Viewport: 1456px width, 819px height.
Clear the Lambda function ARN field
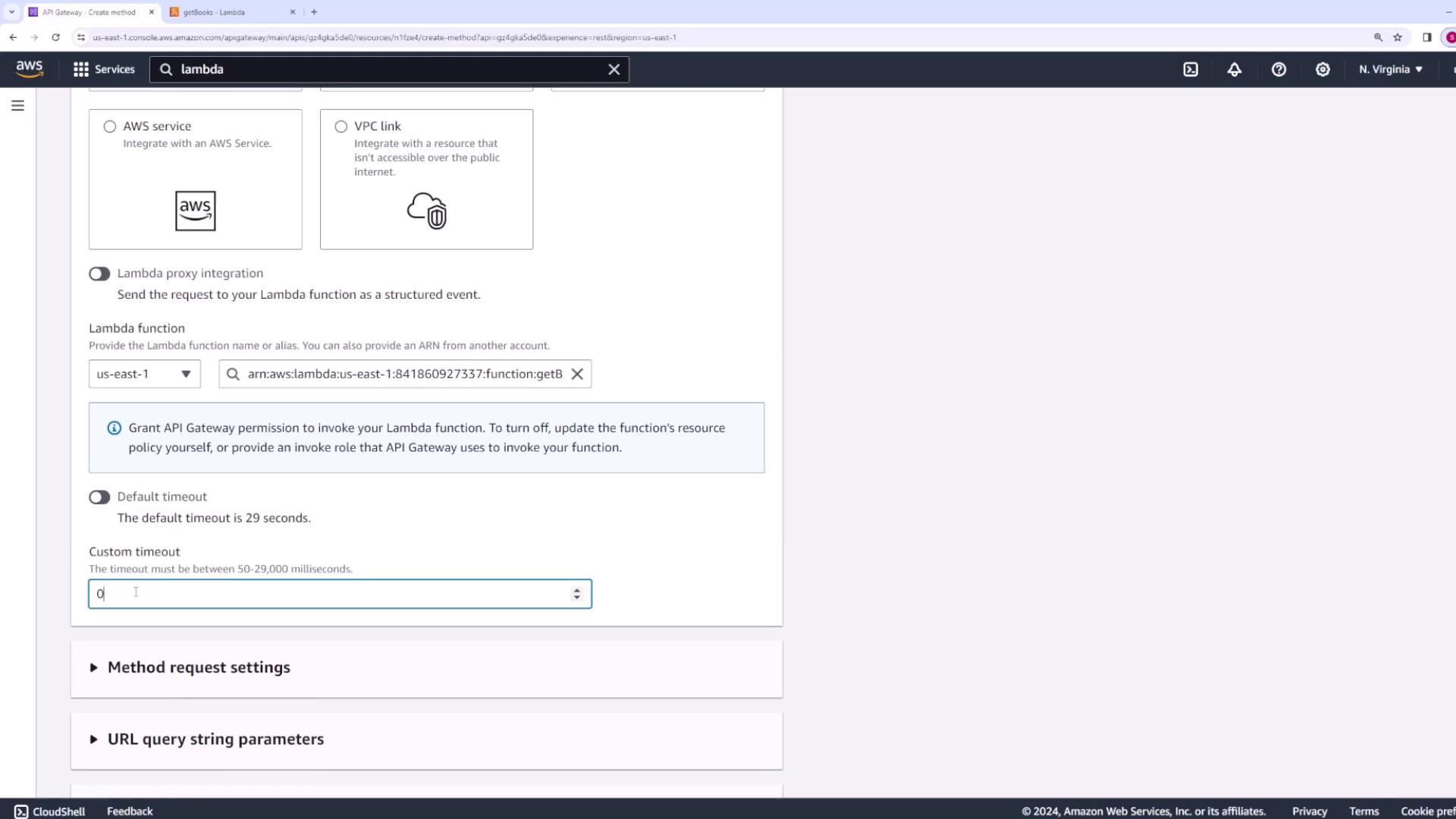(577, 374)
